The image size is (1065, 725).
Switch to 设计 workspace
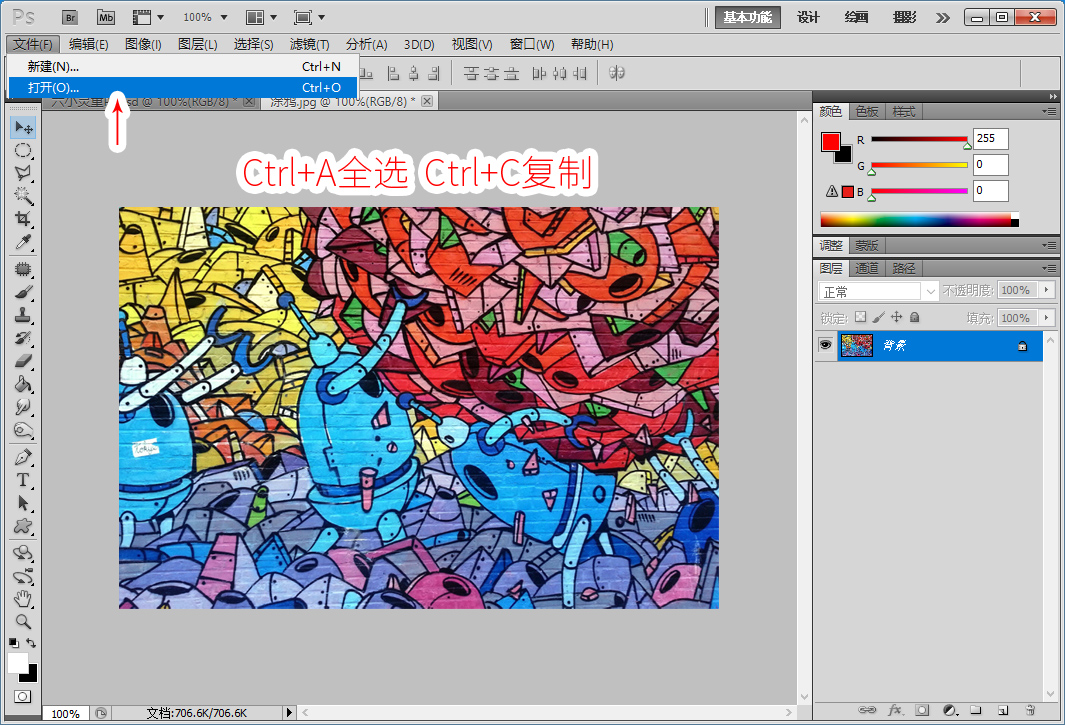pyautogui.click(x=808, y=17)
